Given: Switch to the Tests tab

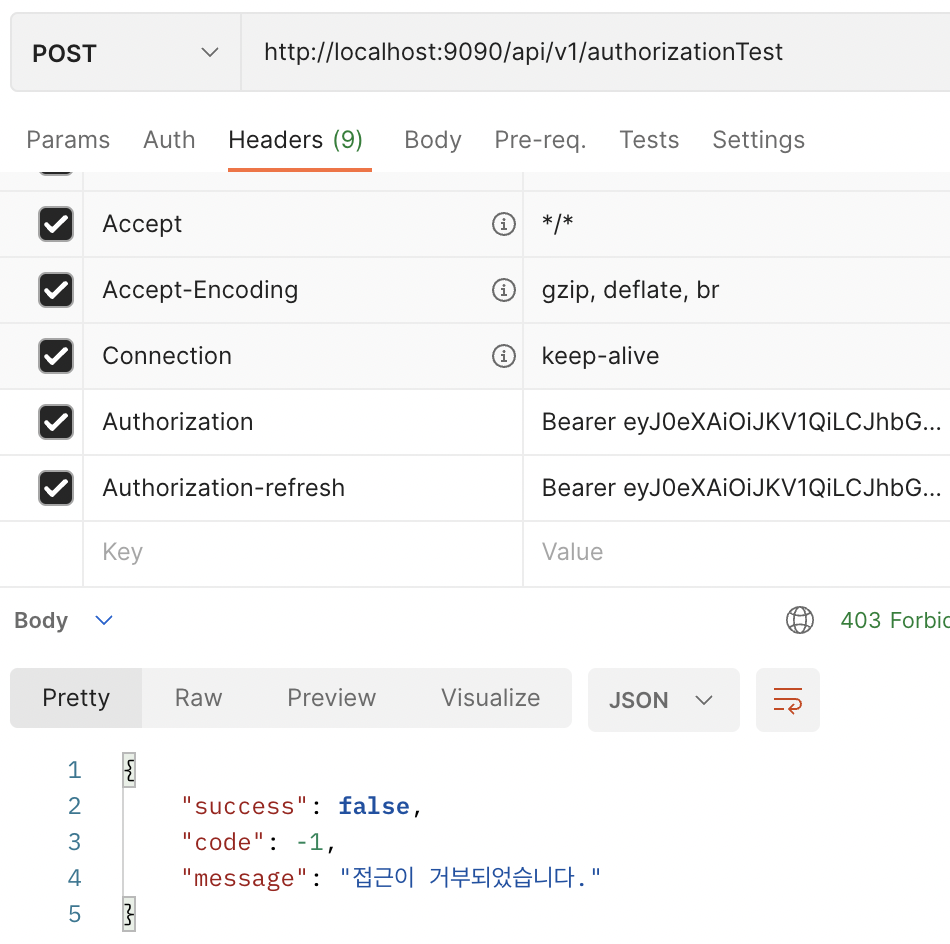Looking at the screenshot, I should coord(649,140).
